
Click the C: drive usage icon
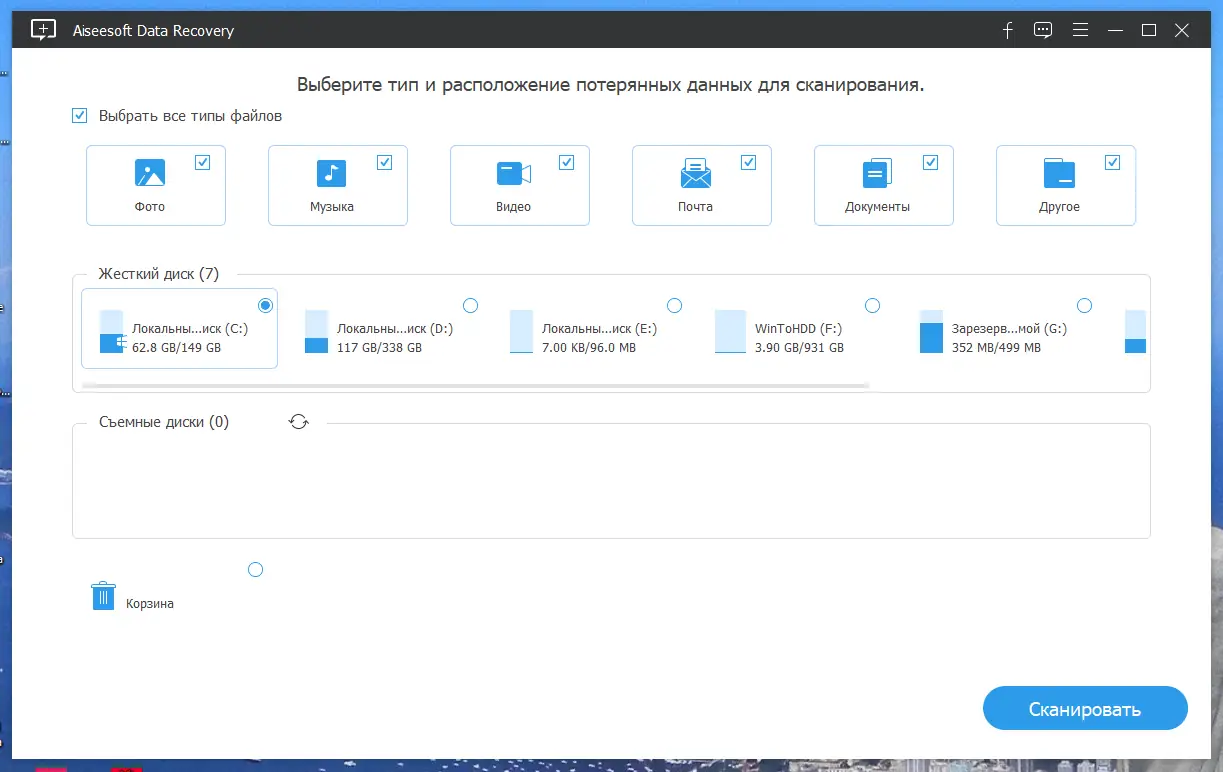pos(111,331)
